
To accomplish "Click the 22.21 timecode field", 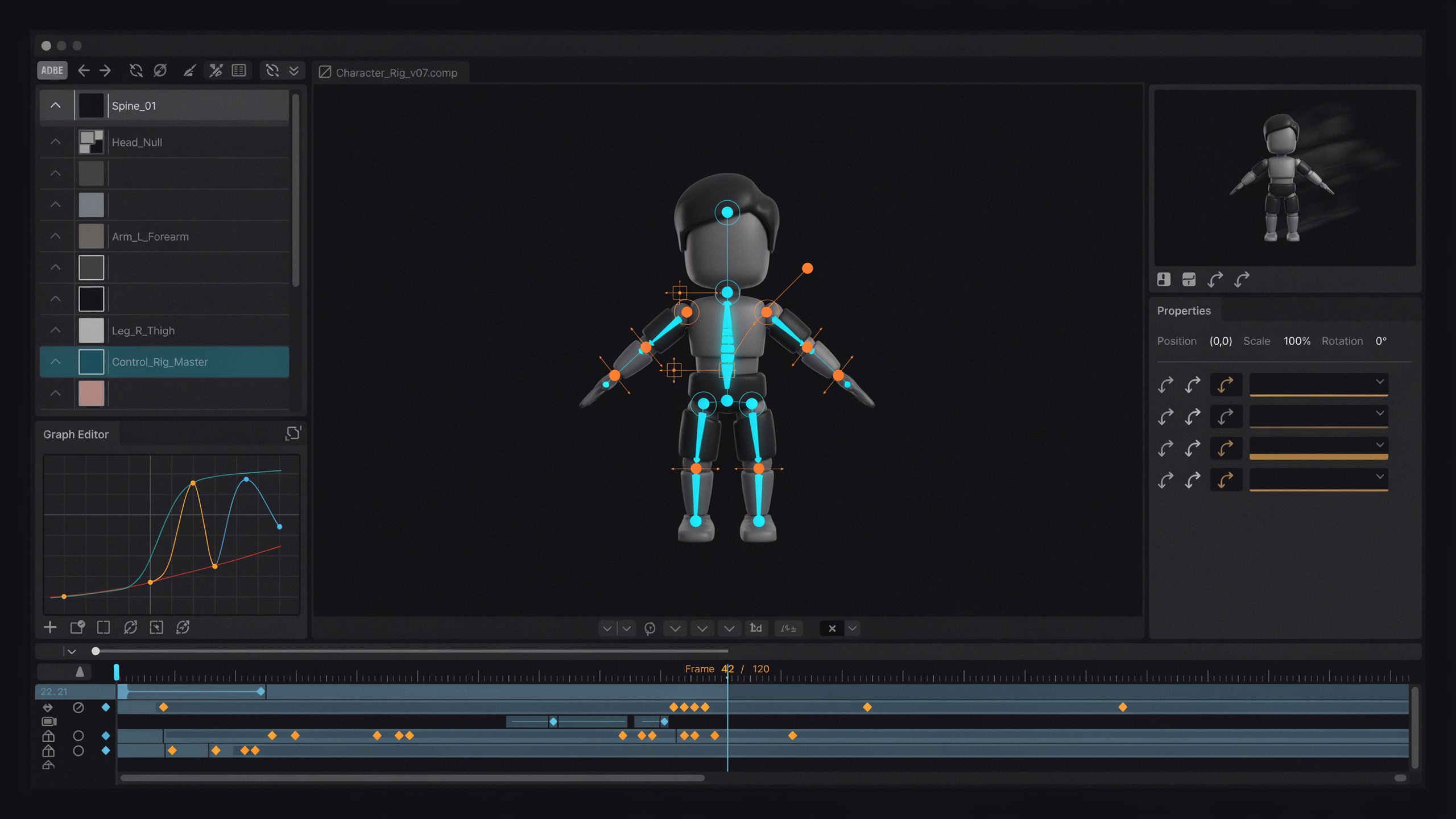I will tap(76, 692).
